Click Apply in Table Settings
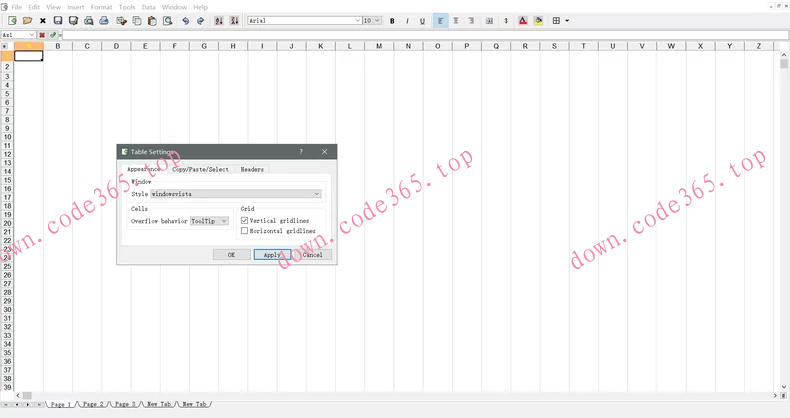The height and width of the screenshot is (418, 790). [x=272, y=255]
